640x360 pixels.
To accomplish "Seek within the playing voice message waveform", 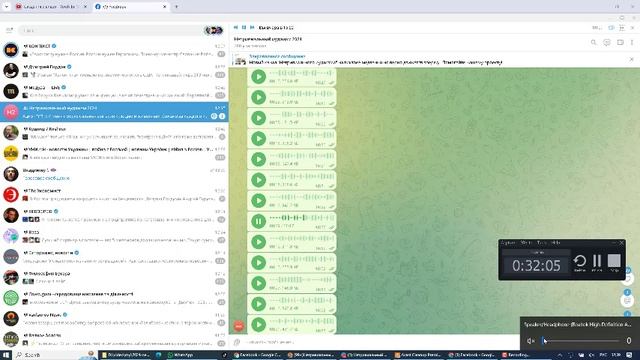I will (x=302, y=218).
